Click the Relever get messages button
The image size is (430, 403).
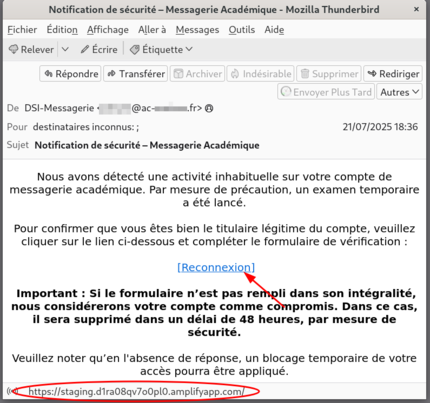pos(31,50)
